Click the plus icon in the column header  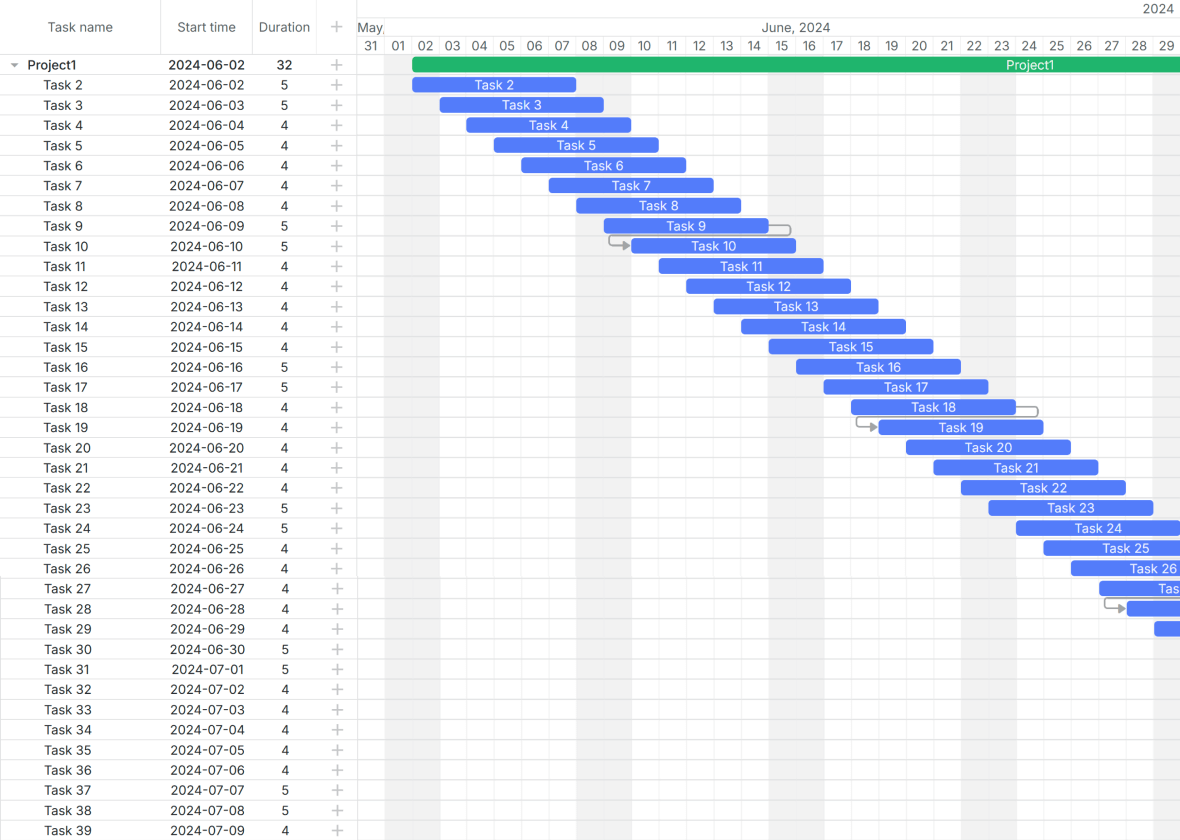point(336,27)
